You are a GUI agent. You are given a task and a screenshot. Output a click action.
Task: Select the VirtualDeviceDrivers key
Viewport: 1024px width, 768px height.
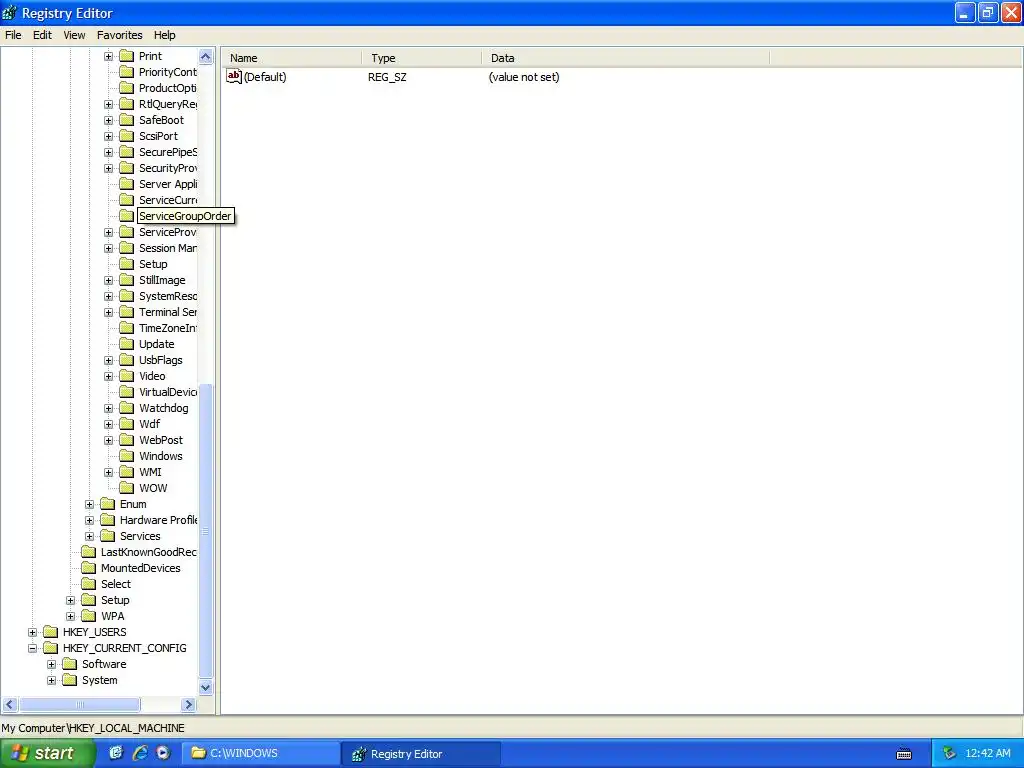click(x=167, y=392)
